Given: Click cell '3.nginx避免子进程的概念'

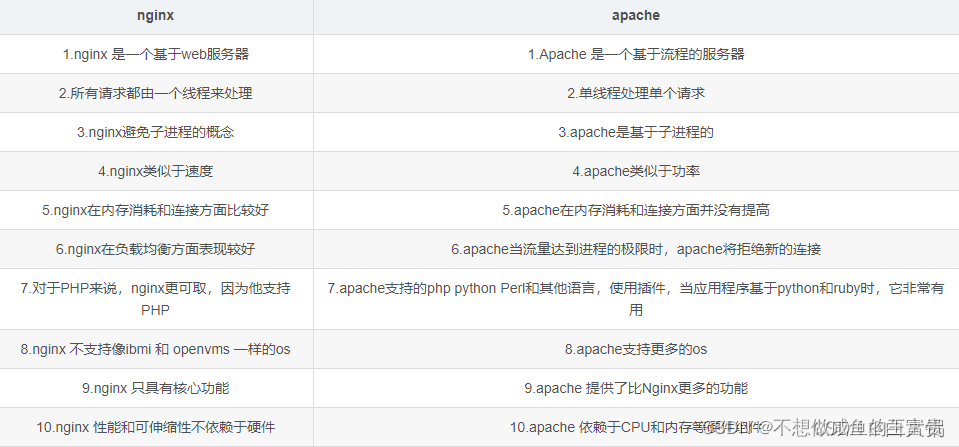Looking at the screenshot, I should coord(156,132).
